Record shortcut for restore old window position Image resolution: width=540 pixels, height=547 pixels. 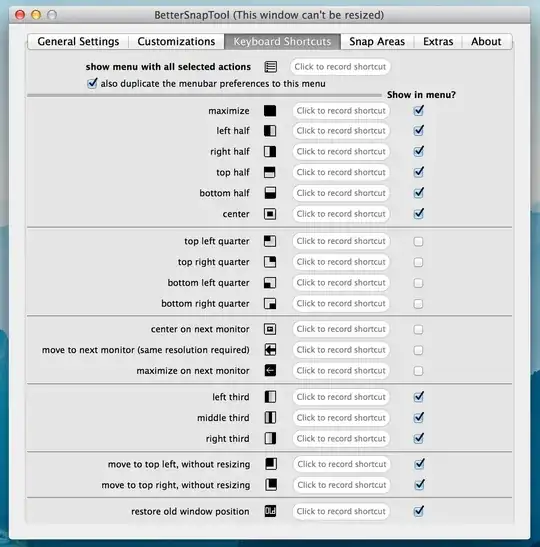pos(341,511)
